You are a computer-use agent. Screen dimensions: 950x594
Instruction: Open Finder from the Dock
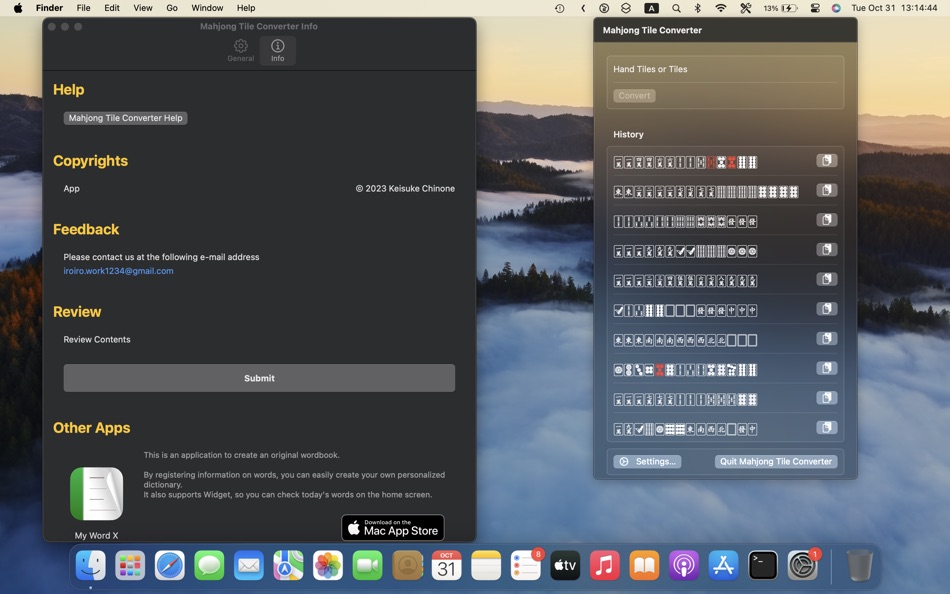[90, 566]
